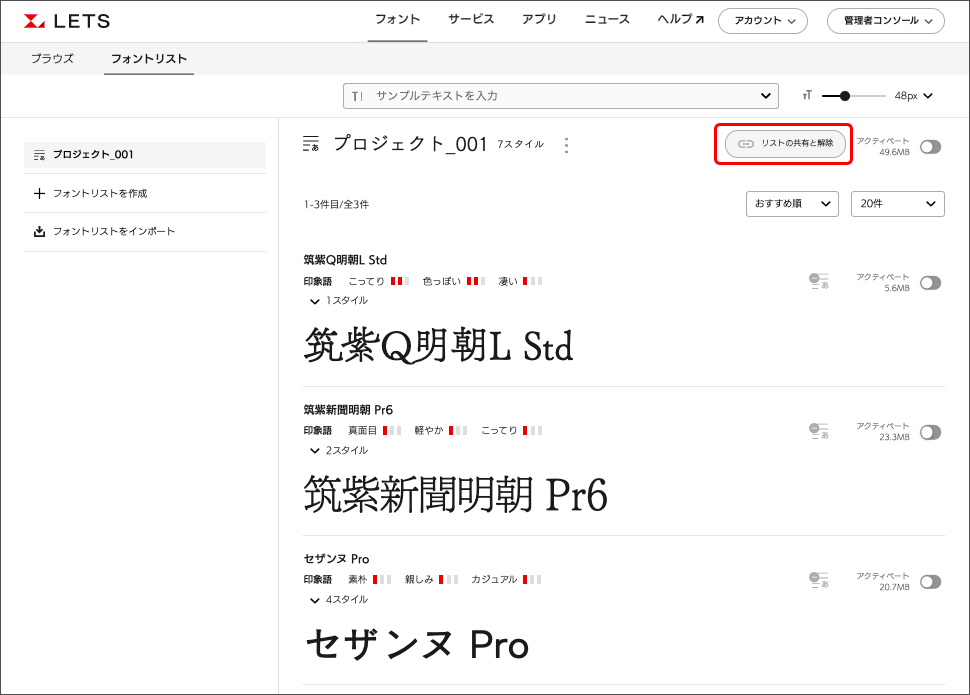970x695 pixels.
Task: Expand the 4スタイル list under セザンヌ Pro
Action: click(339, 599)
